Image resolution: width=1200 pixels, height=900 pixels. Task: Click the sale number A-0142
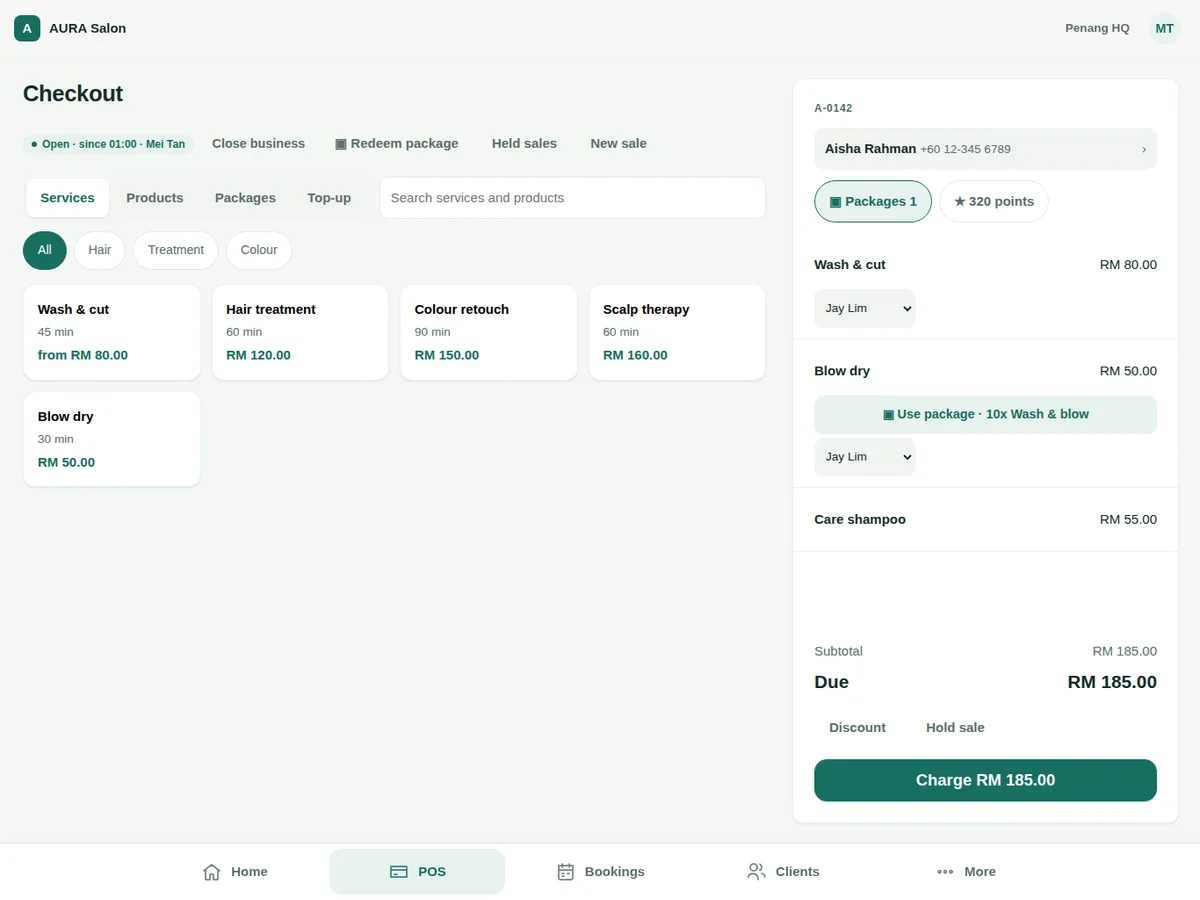point(834,108)
